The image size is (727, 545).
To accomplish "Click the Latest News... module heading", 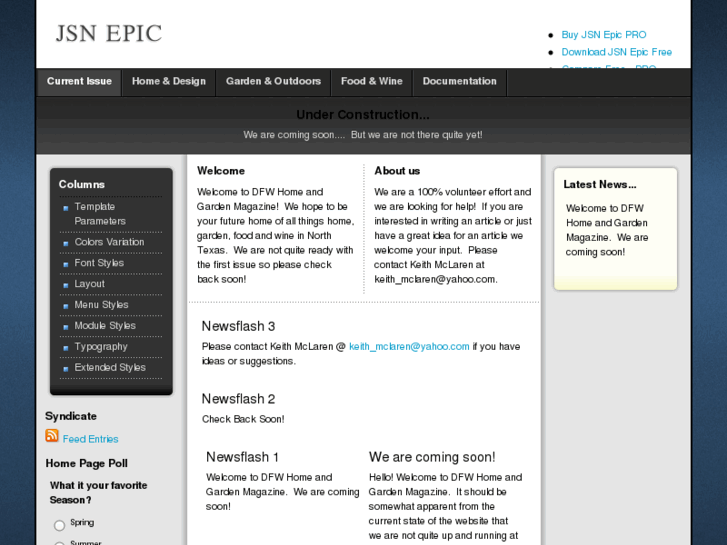I will point(600,185).
